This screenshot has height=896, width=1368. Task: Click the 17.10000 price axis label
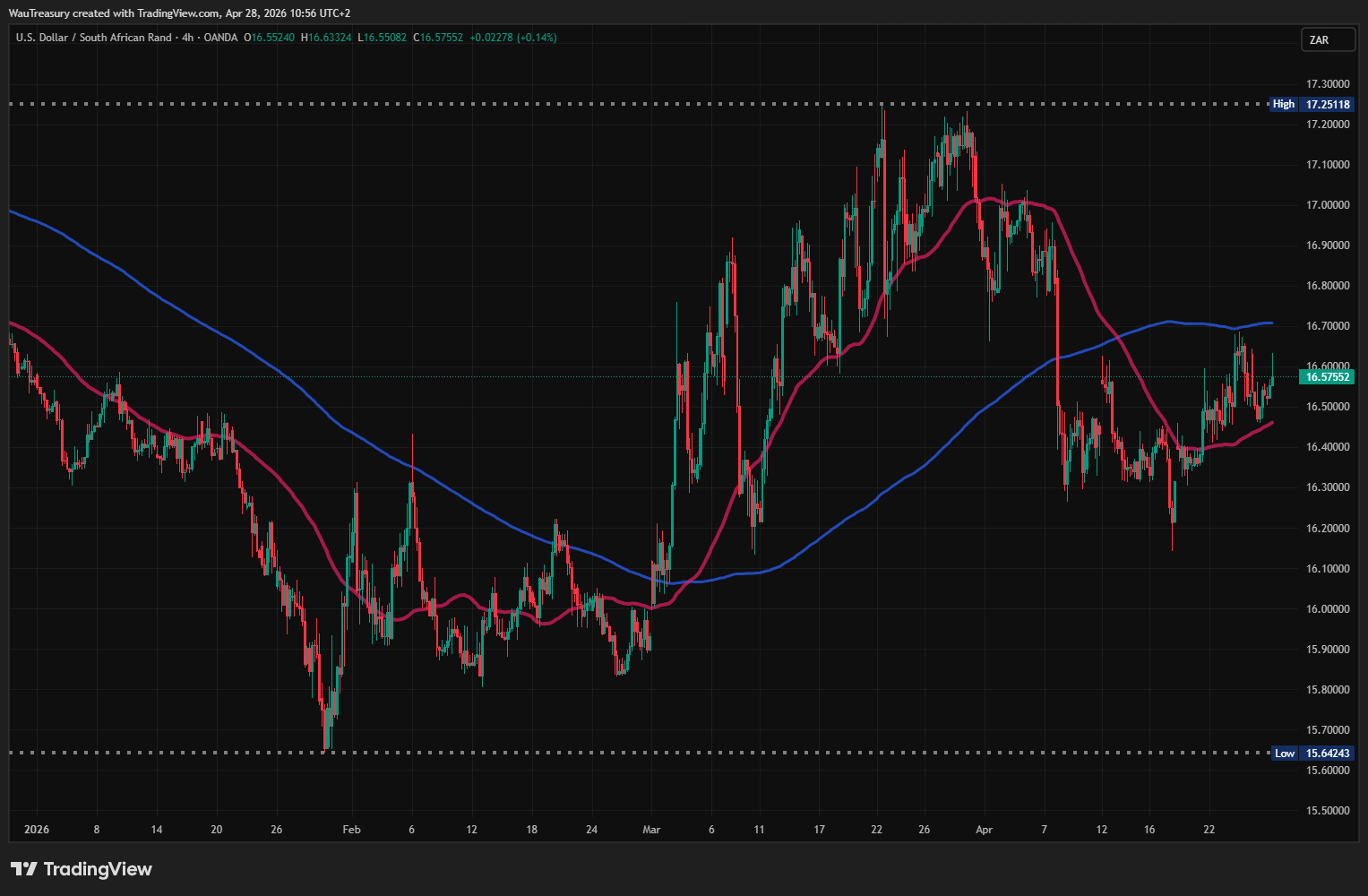coord(1328,165)
